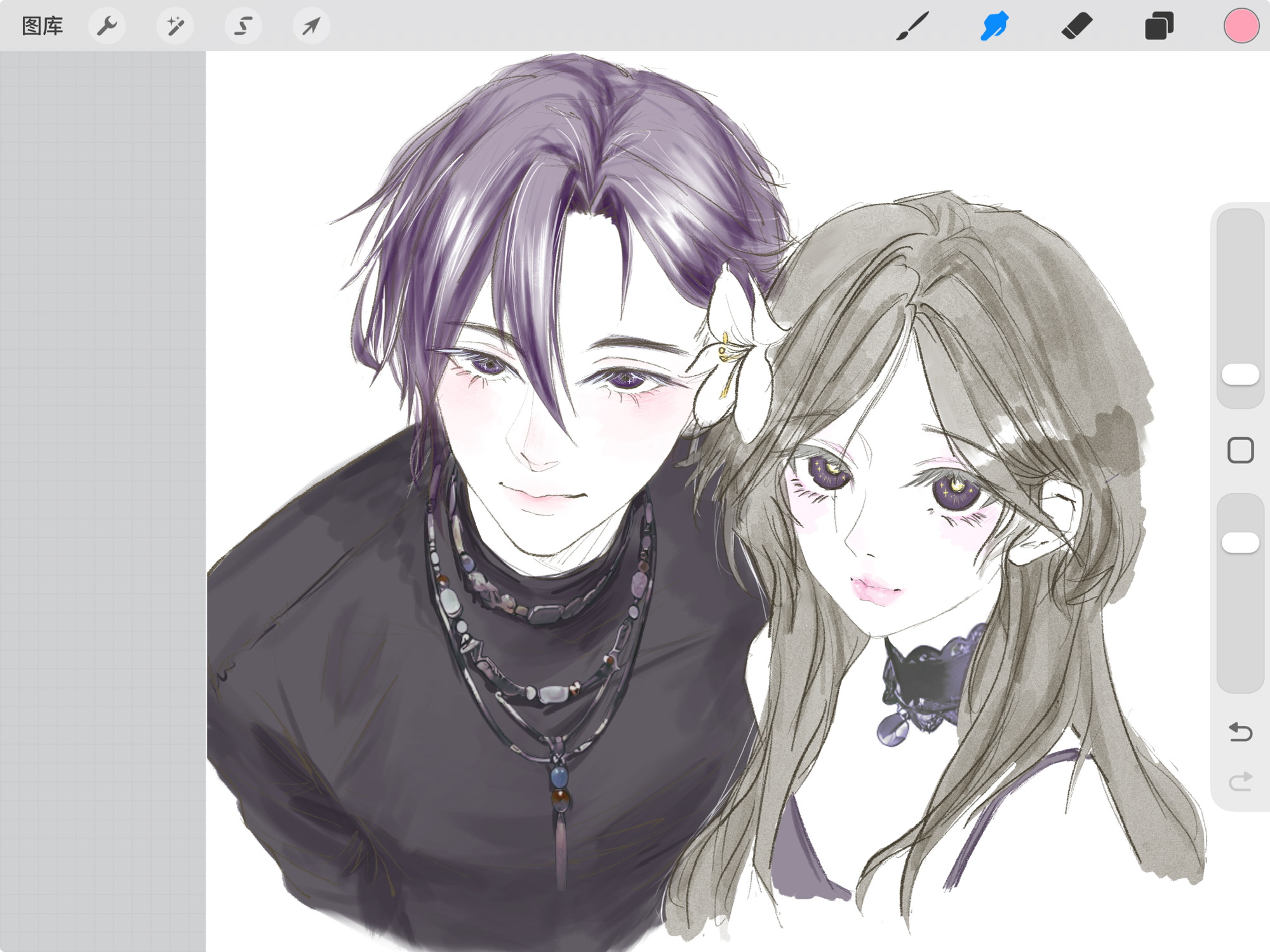Viewport: 1270px width, 952px height.
Task: Click the bottom of the opacity track
Action: [1240, 679]
